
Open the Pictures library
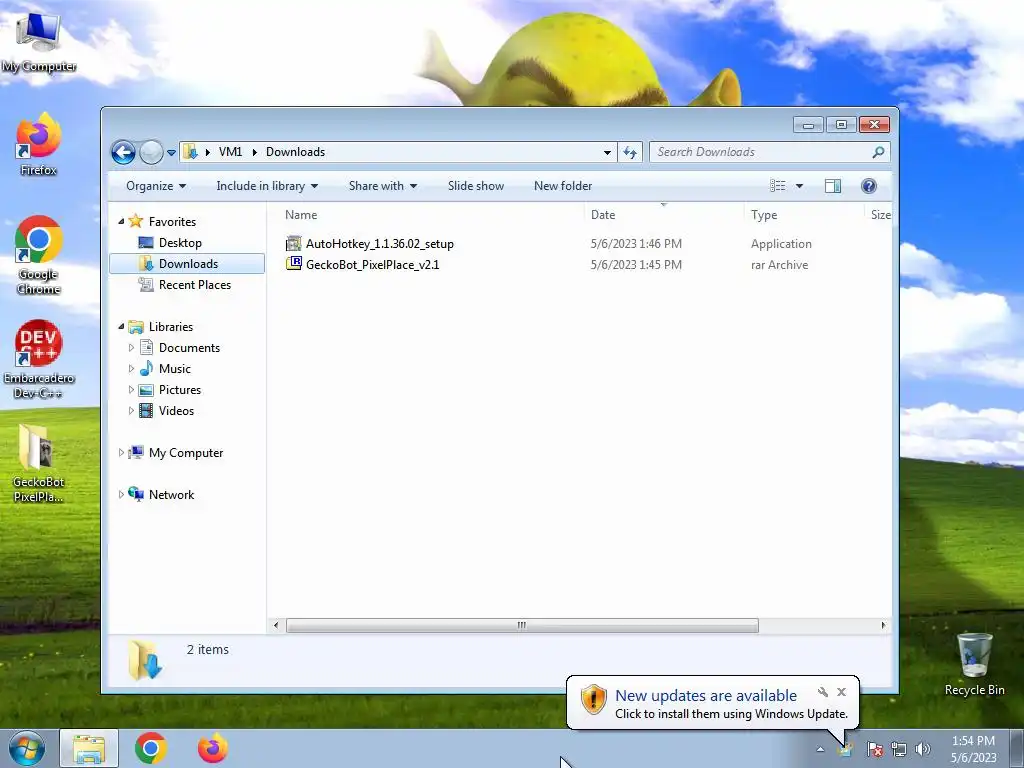click(x=180, y=390)
